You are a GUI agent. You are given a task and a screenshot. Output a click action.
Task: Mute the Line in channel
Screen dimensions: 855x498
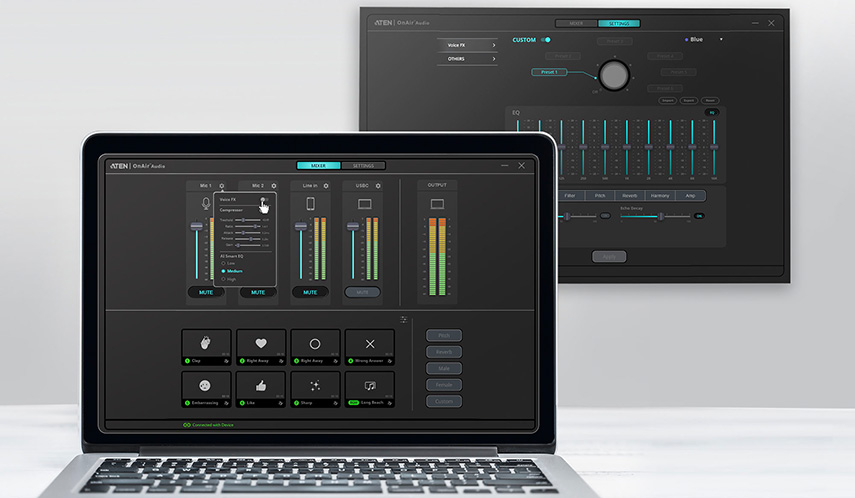[310, 292]
